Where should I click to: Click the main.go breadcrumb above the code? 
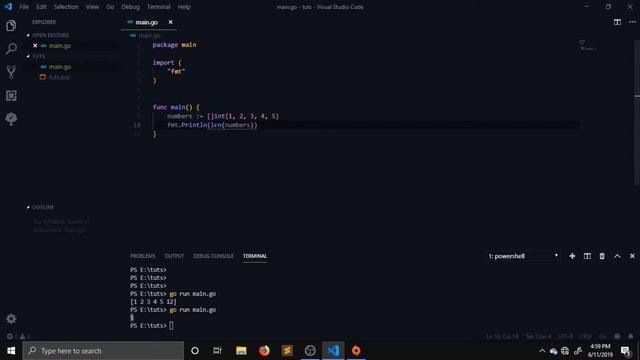coord(149,36)
